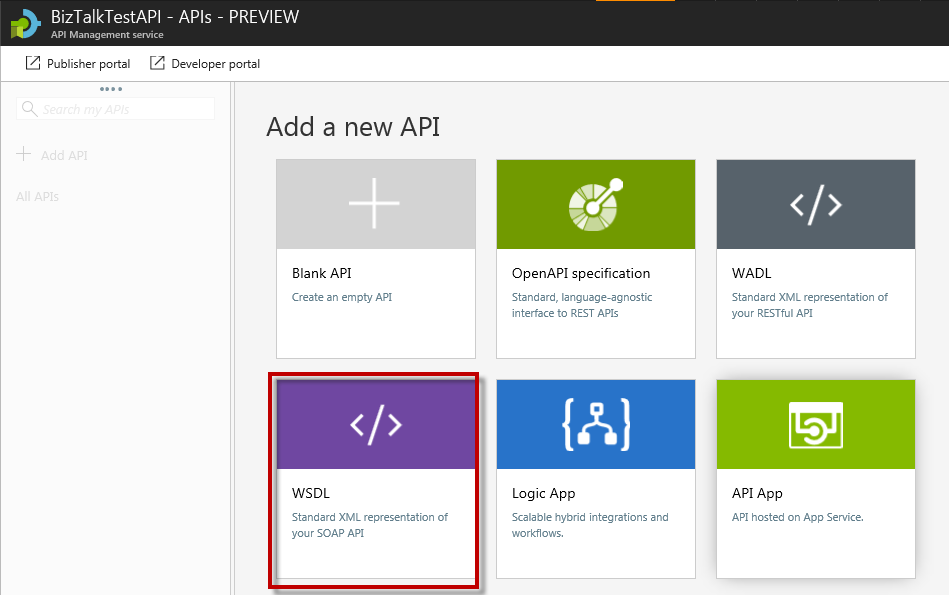Collapse the sidebar using the ellipsis handle
Screen dimensions: 949x595
[x=110, y=89]
